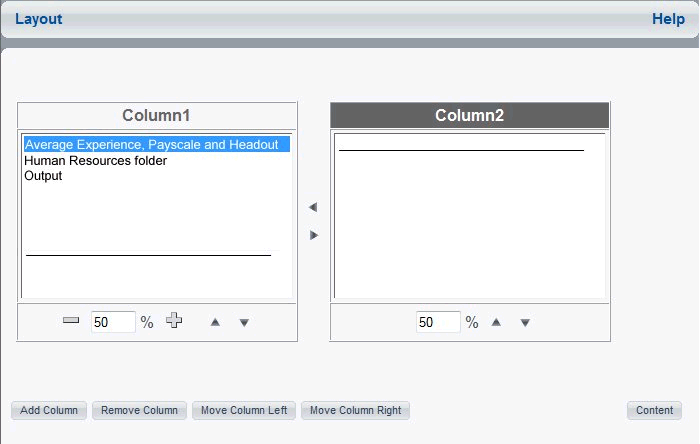Click Move Column Left button

(244, 411)
